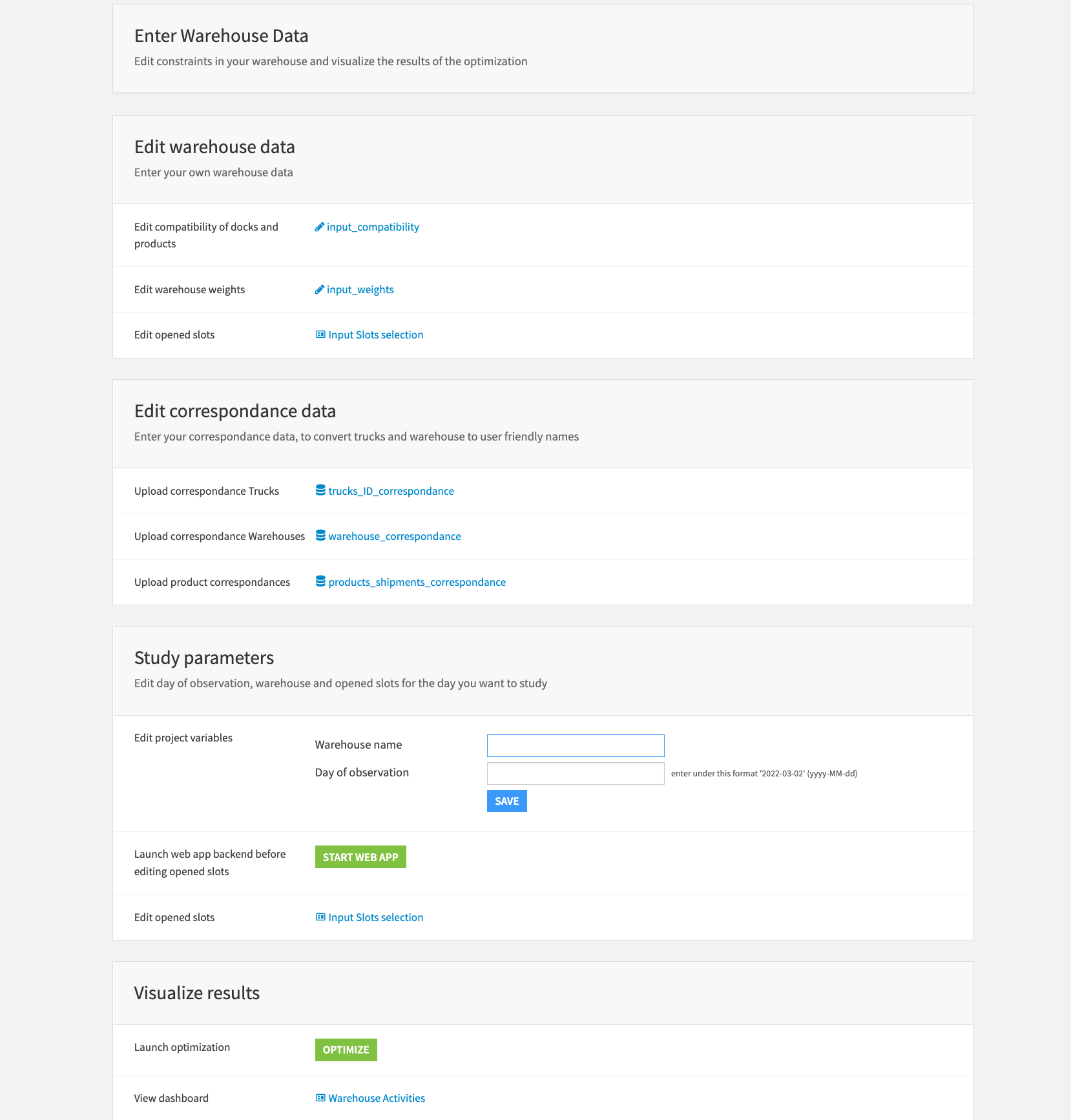Open Input Slots selection under Study parameters
Screen dimensions: 1071x1120
click(376, 917)
